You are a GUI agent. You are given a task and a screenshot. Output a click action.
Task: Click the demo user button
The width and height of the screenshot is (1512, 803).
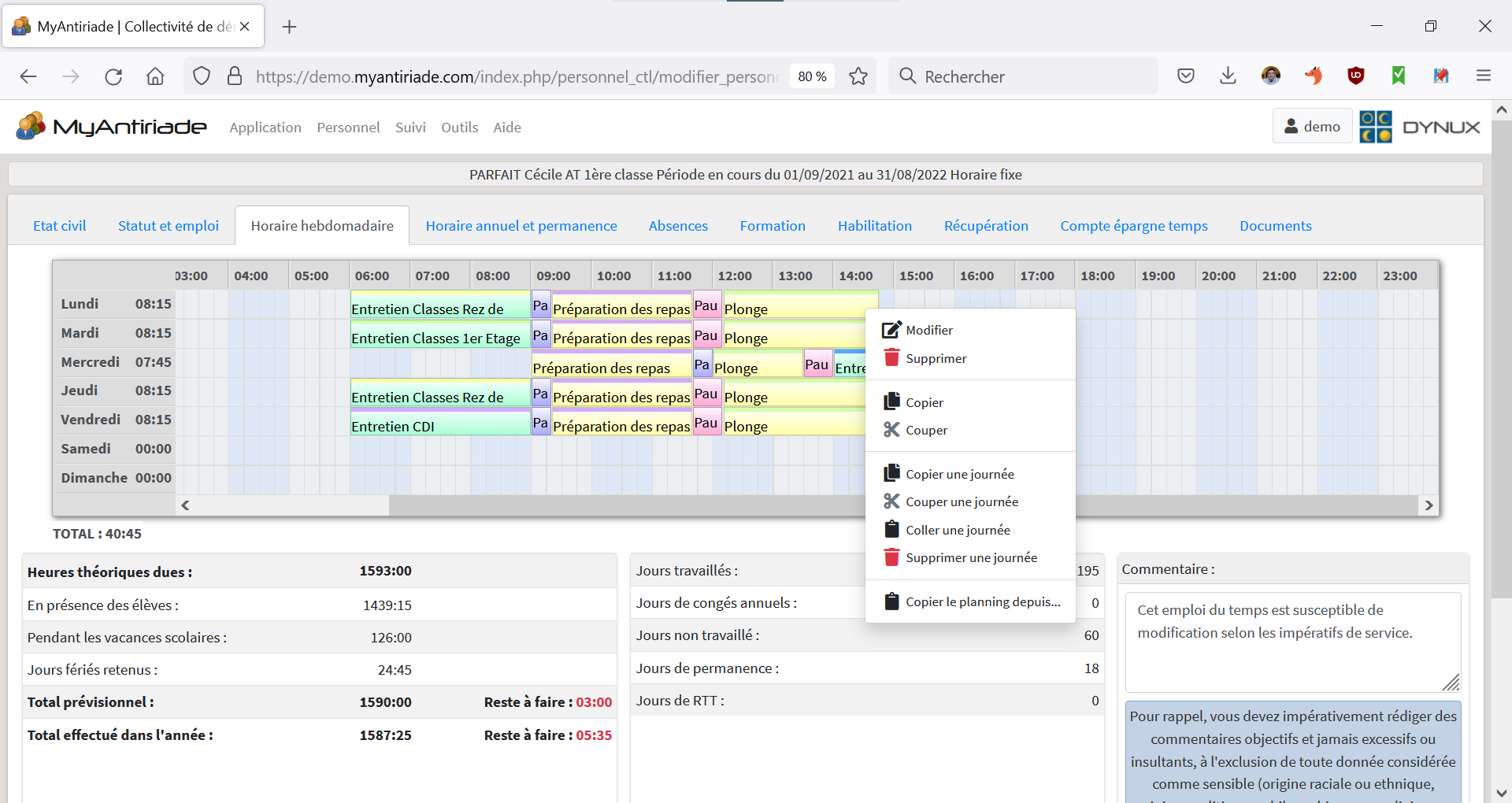pos(1312,126)
